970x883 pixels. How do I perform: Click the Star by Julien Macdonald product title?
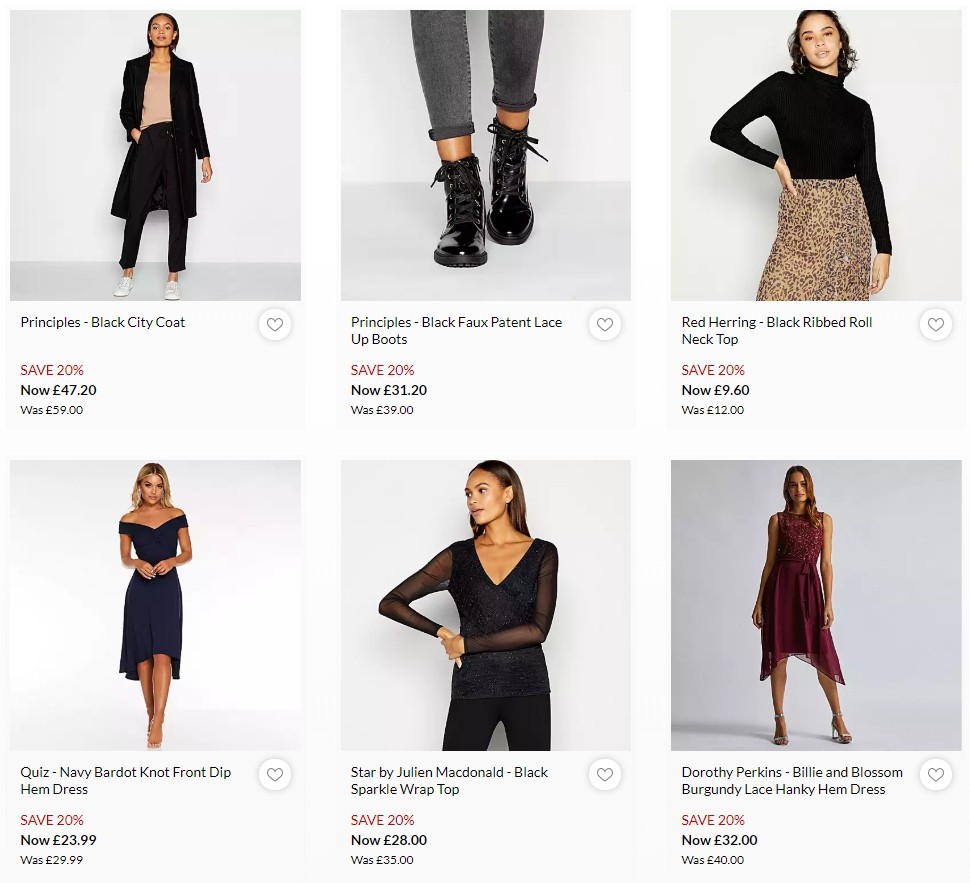pyautogui.click(x=448, y=780)
